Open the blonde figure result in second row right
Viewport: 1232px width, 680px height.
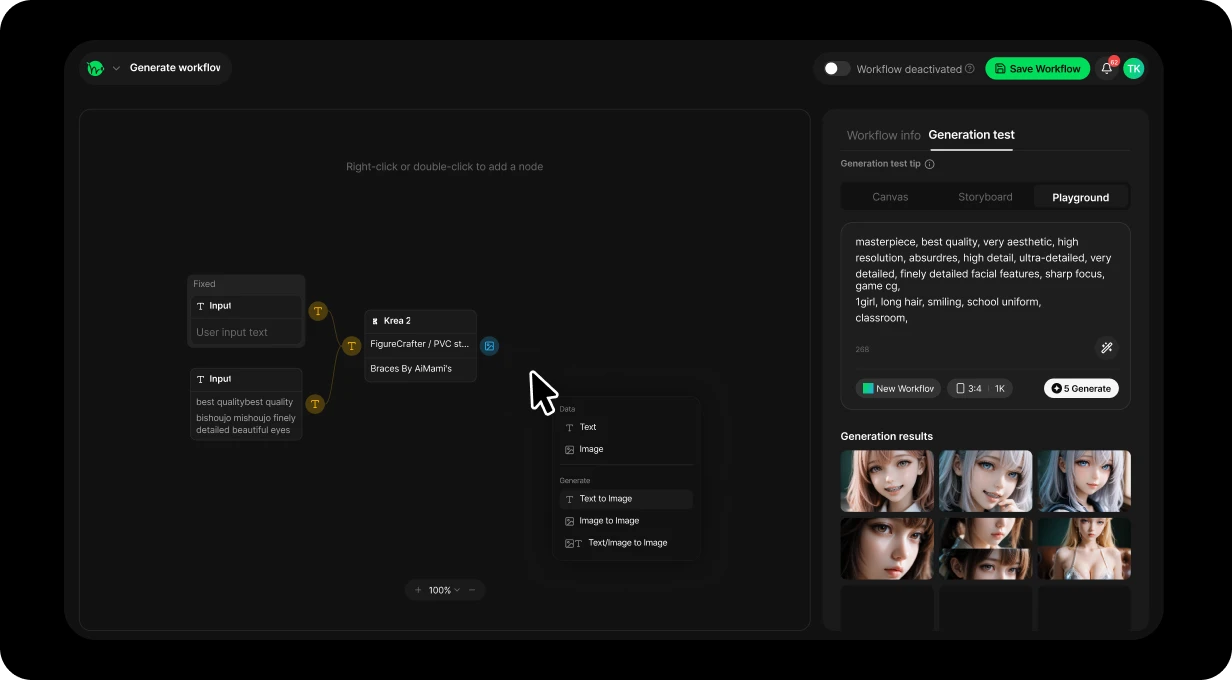pyautogui.click(x=1084, y=548)
